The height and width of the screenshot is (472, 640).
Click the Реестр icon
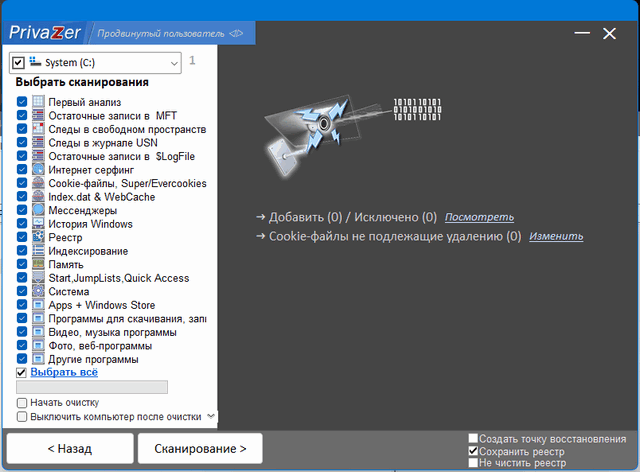(x=38, y=237)
